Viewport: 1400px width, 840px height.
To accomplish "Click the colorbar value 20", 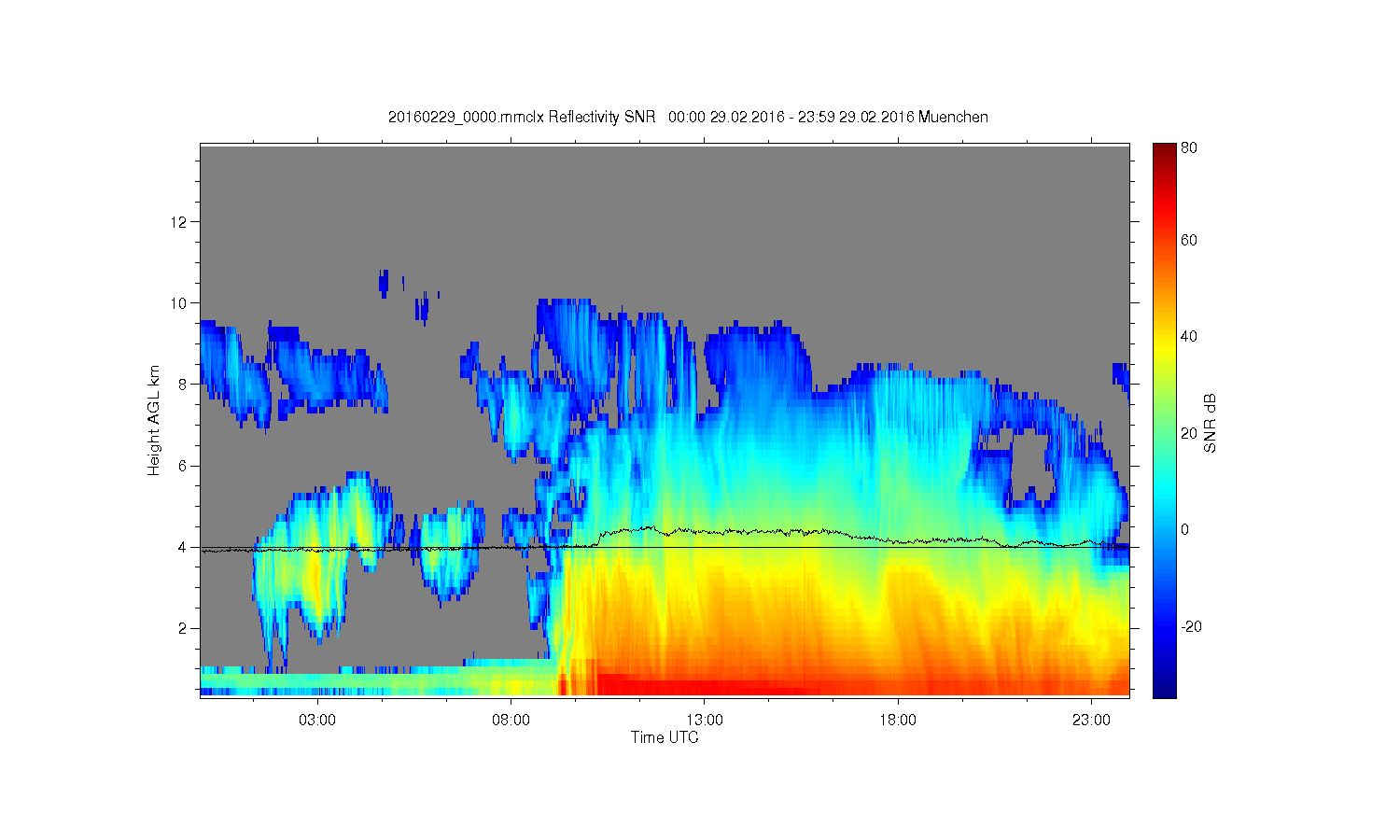I will click(x=1189, y=433).
